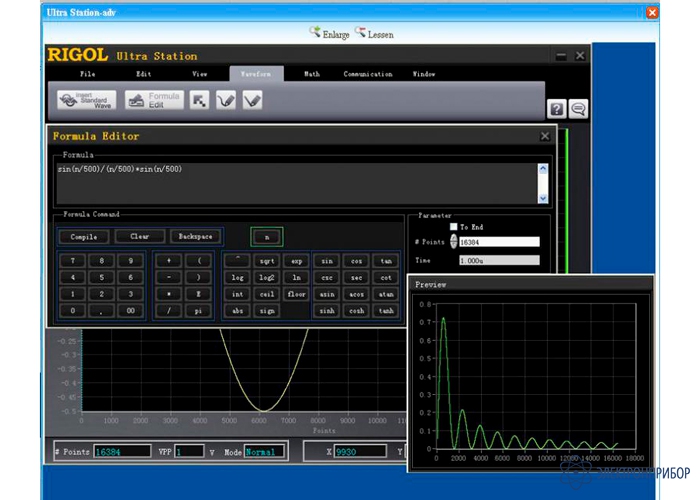The height and width of the screenshot is (500, 700).
Task: Click the Compile button
Action: [83, 237]
